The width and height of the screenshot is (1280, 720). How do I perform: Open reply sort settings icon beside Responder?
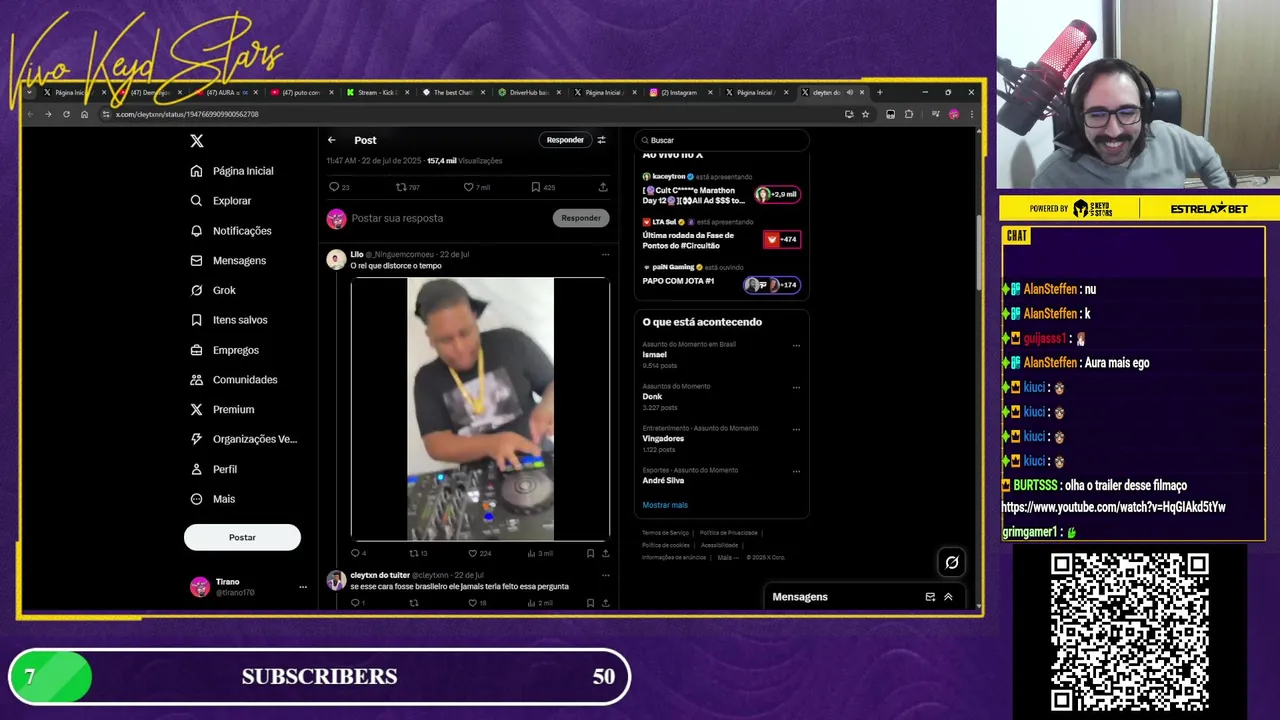pyautogui.click(x=601, y=140)
